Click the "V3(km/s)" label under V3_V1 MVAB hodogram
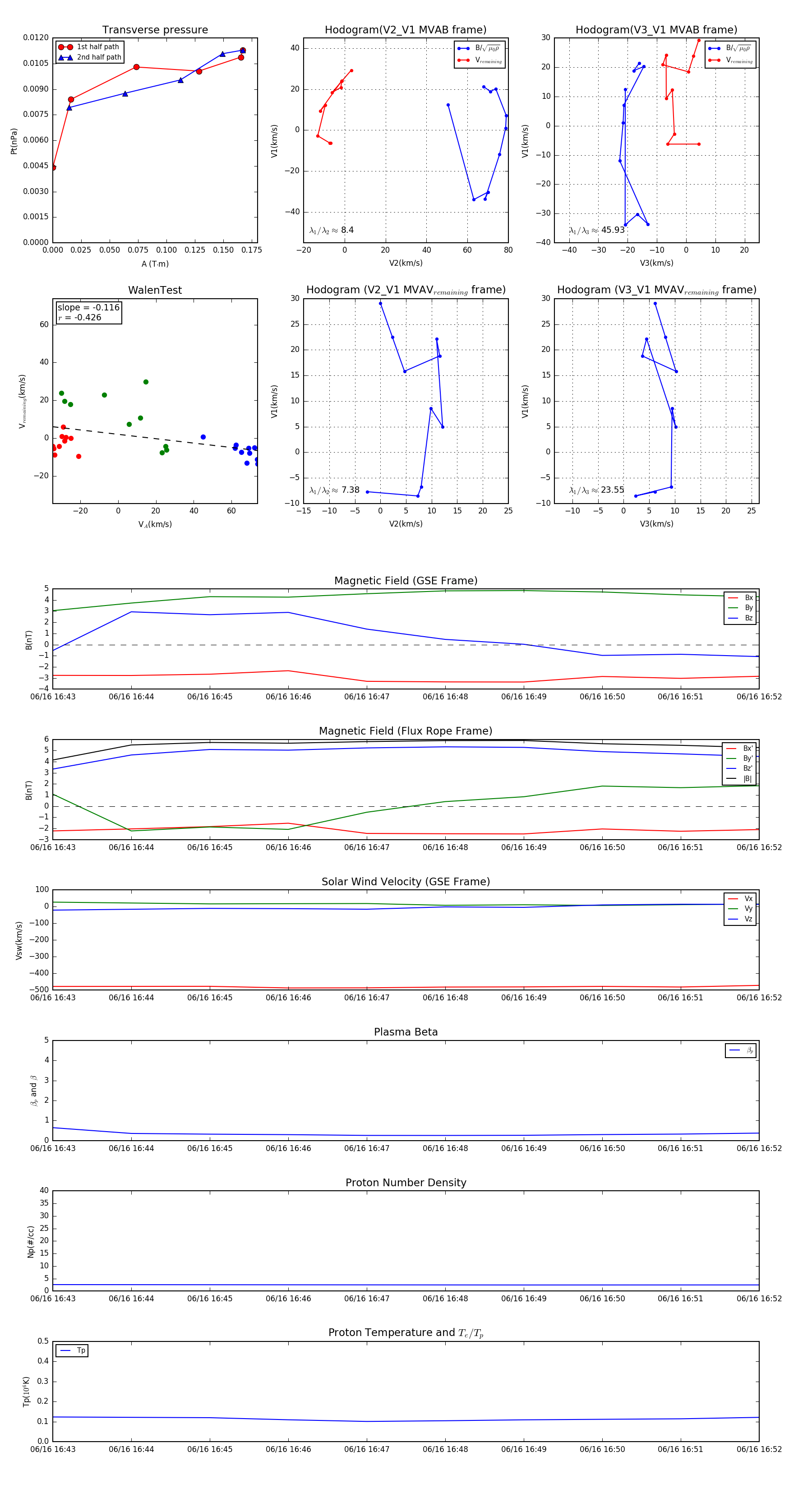The width and height of the screenshot is (812, 1489). coord(656,263)
